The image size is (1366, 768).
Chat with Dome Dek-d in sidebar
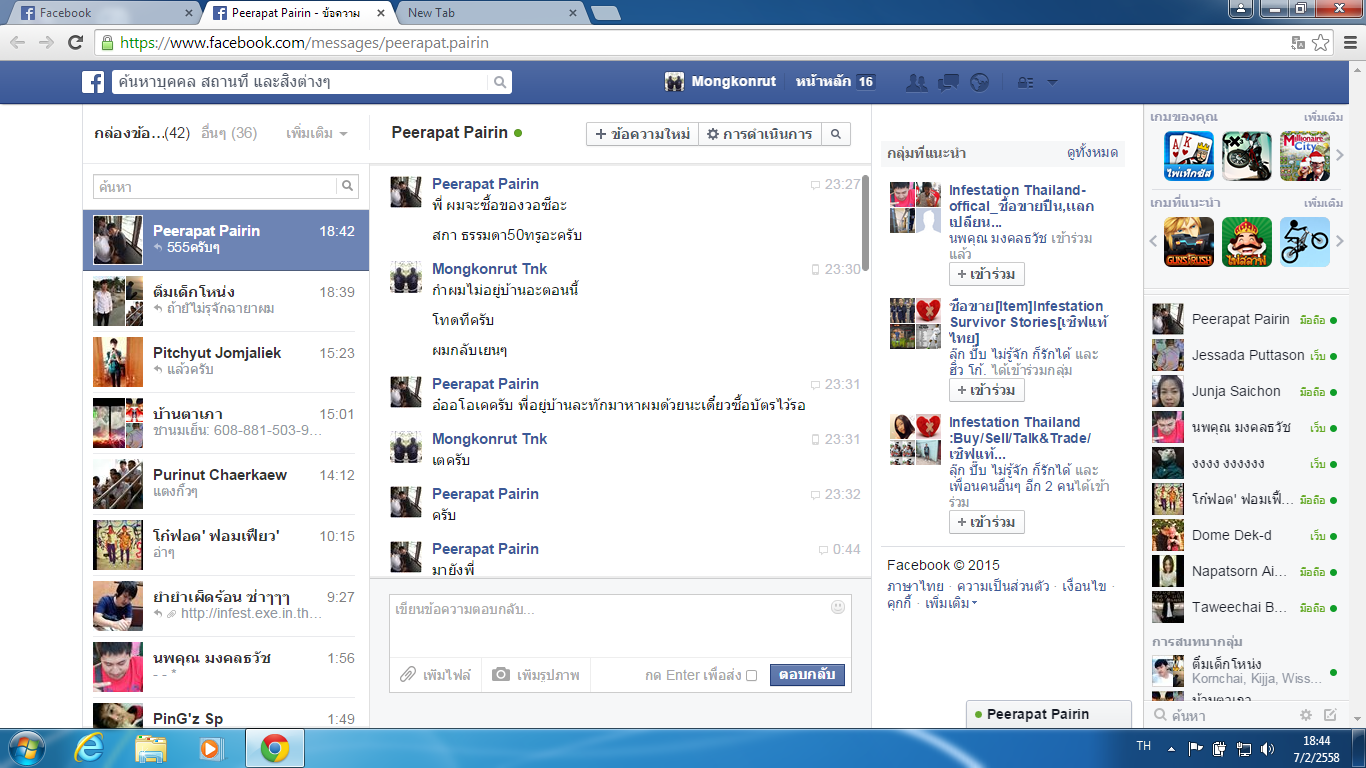(1245, 535)
